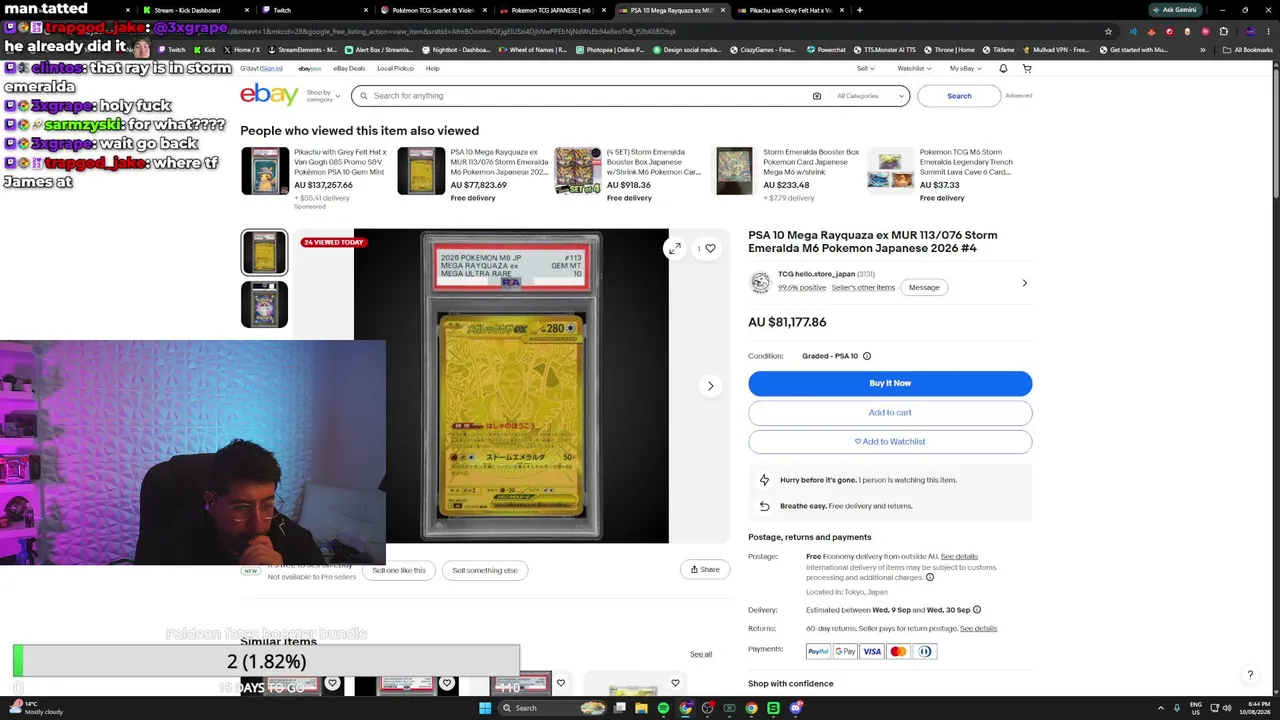The image size is (1280, 720).
Task: Open Spotify from the taskbar
Action: pos(663,708)
